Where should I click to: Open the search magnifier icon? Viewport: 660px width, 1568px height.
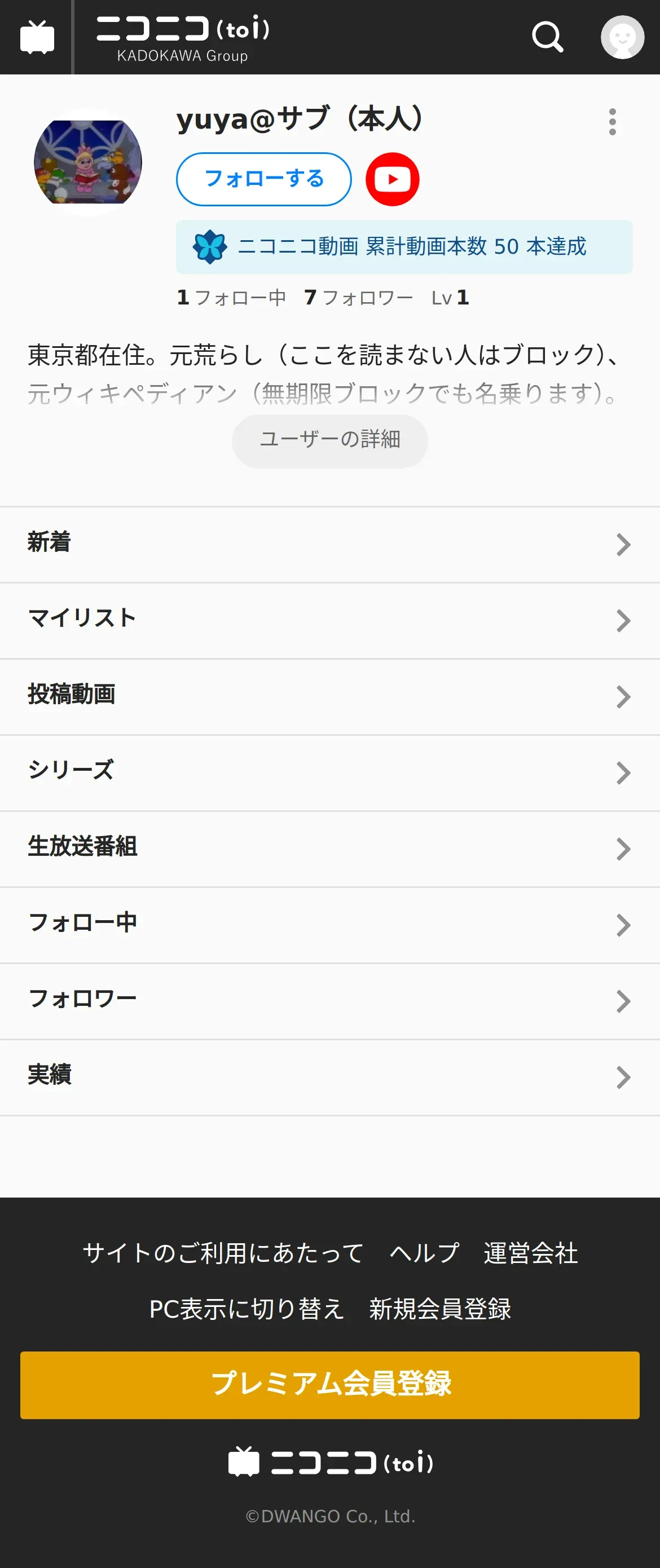point(547,38)
